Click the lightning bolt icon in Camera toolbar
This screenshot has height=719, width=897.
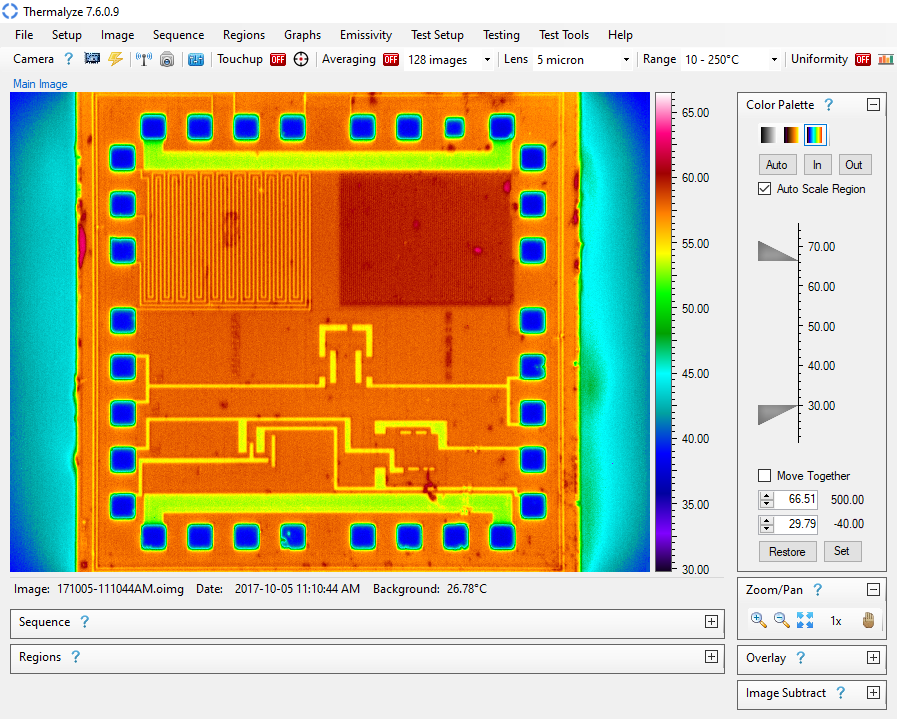[116, 59]
